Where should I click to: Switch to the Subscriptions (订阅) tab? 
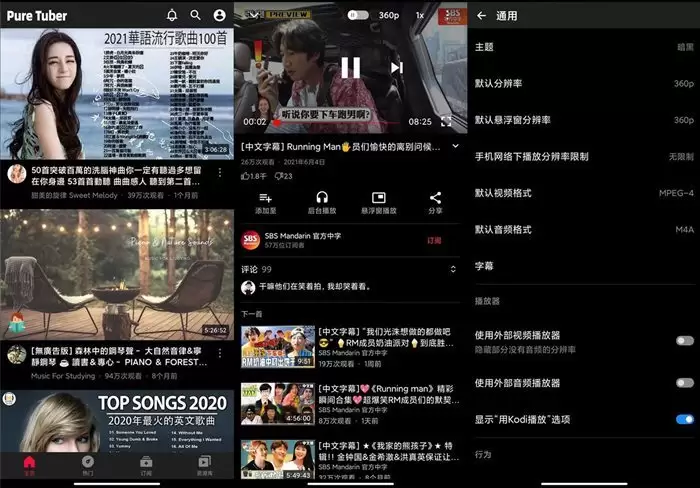coord(146,465)
